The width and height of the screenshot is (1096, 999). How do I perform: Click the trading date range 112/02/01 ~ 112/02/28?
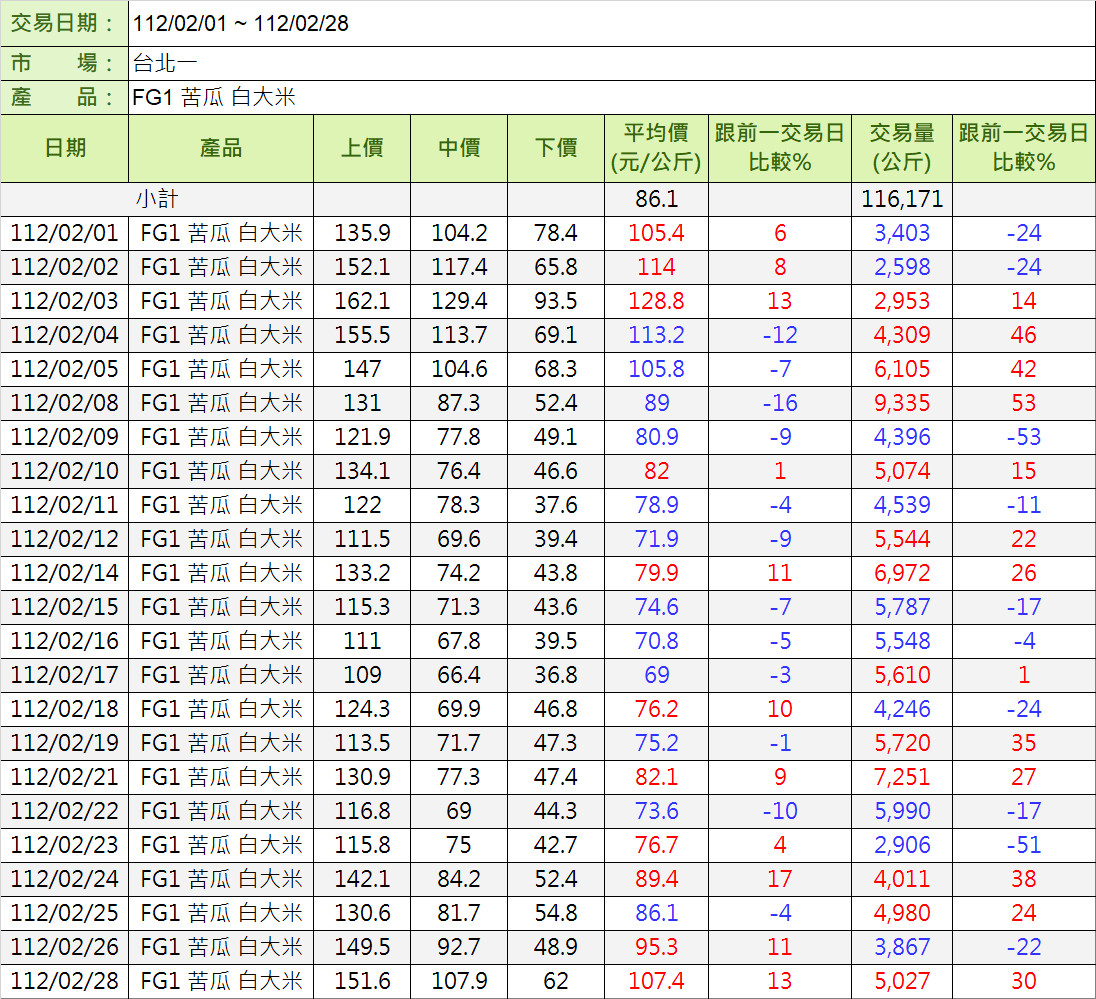(241, 23)
